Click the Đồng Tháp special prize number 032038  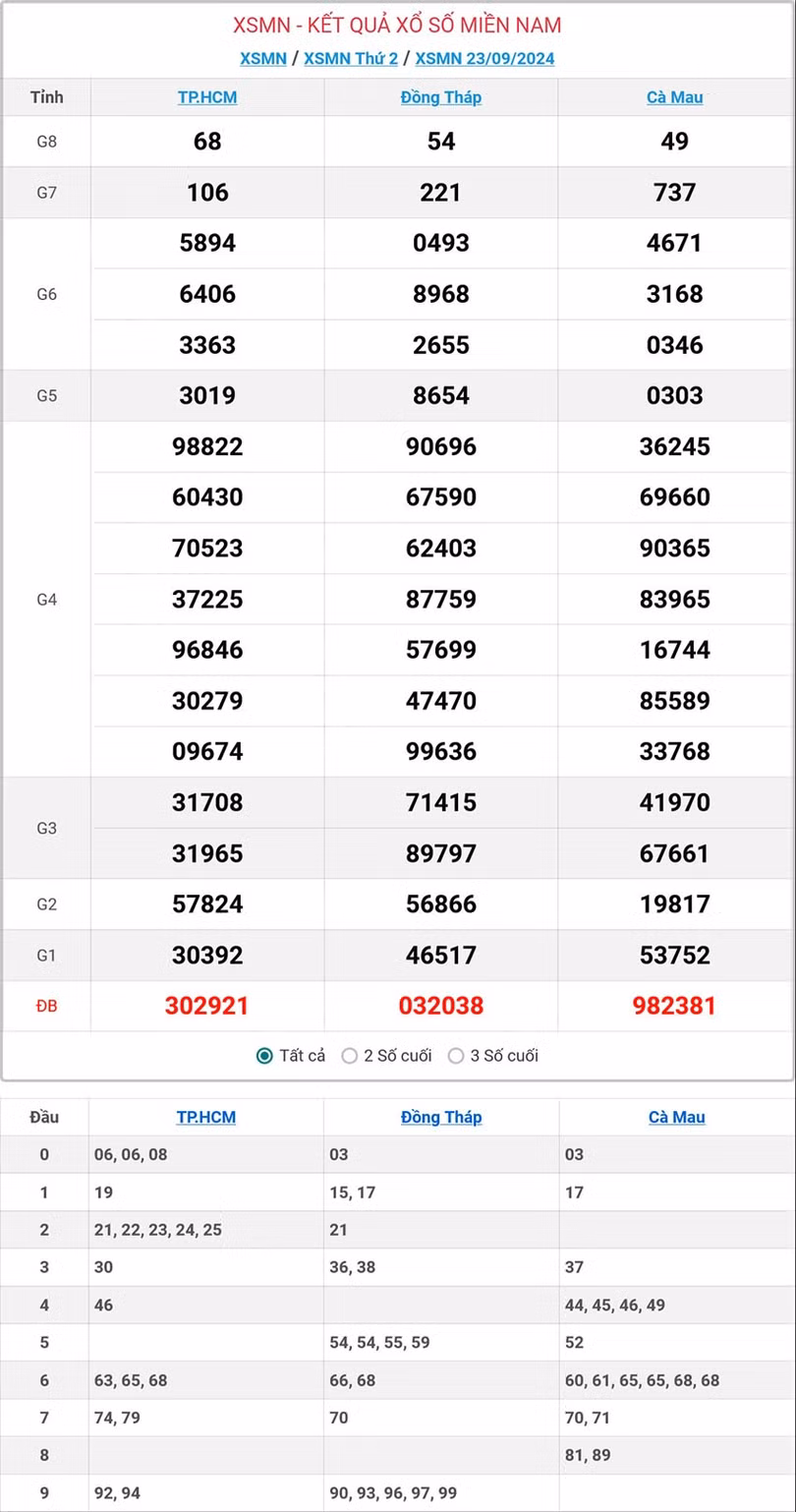(x=441, y=1006)
